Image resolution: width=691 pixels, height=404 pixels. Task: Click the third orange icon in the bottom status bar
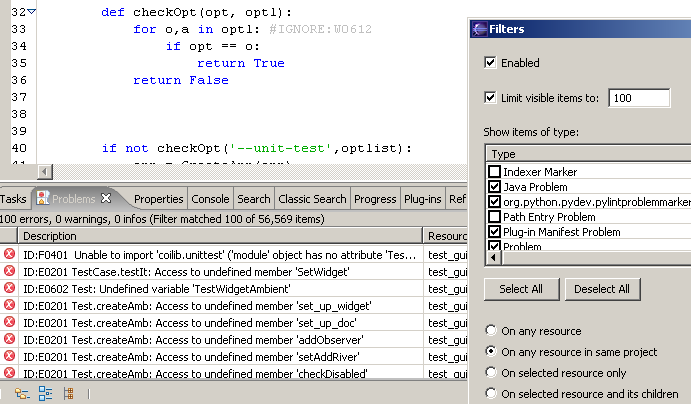68,393
